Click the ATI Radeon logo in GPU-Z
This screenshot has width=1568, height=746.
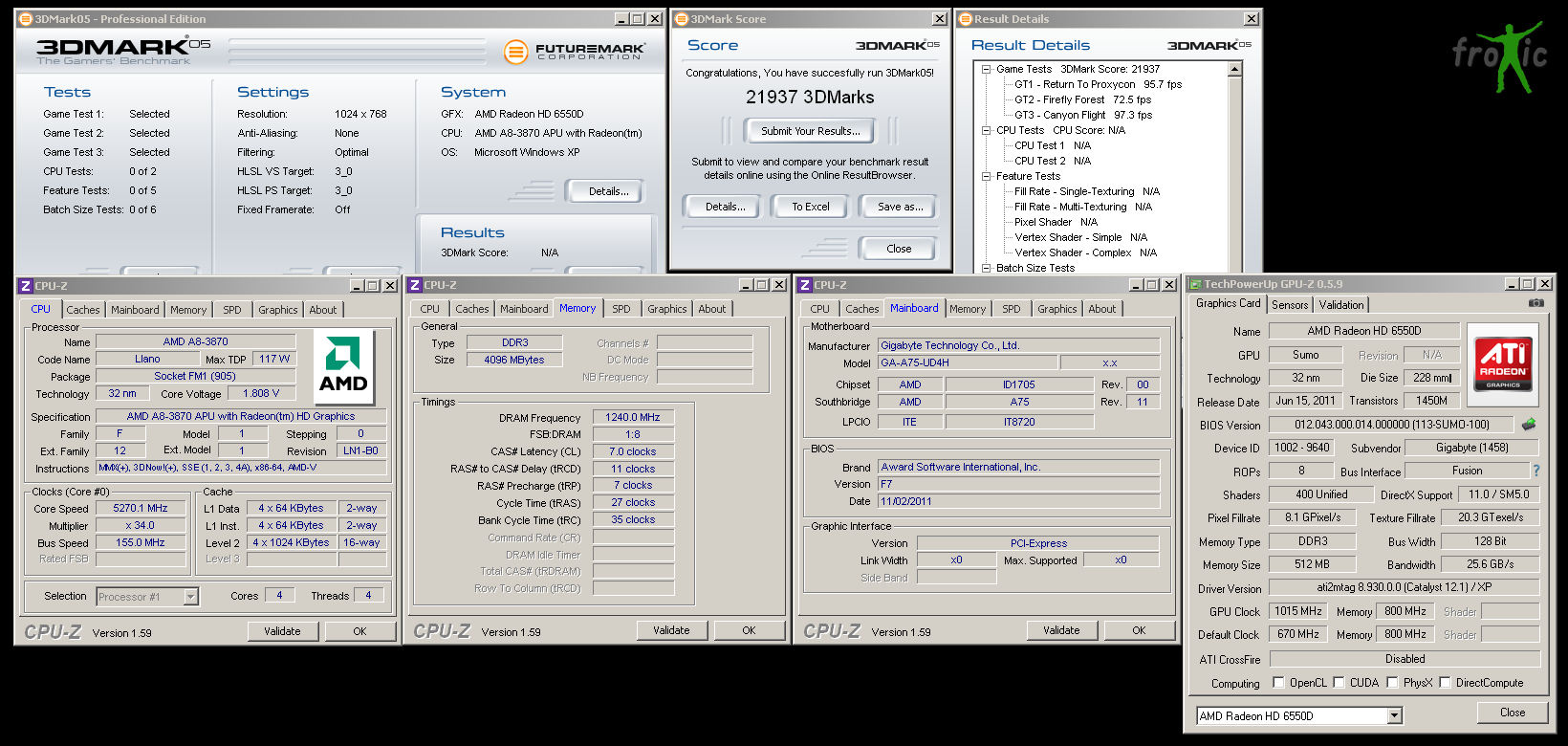1503,362
